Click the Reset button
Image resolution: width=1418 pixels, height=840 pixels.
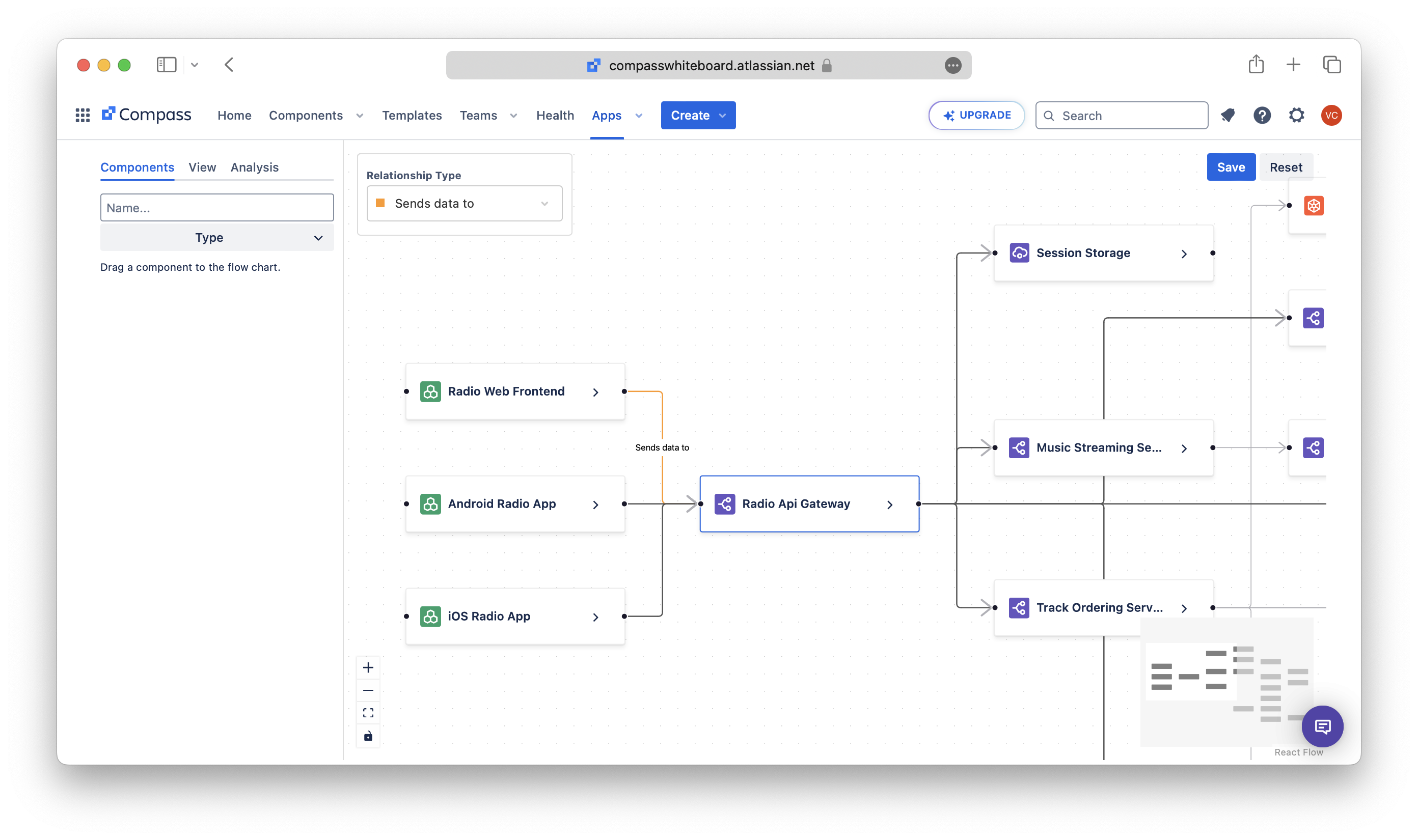(x=1286, y=167)
